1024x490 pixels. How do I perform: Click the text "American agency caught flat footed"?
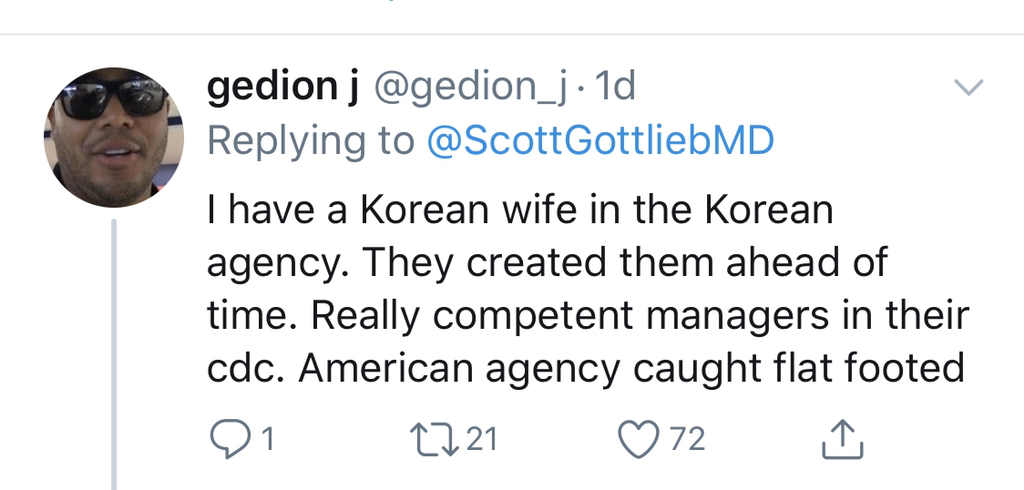tap(630, 369)
